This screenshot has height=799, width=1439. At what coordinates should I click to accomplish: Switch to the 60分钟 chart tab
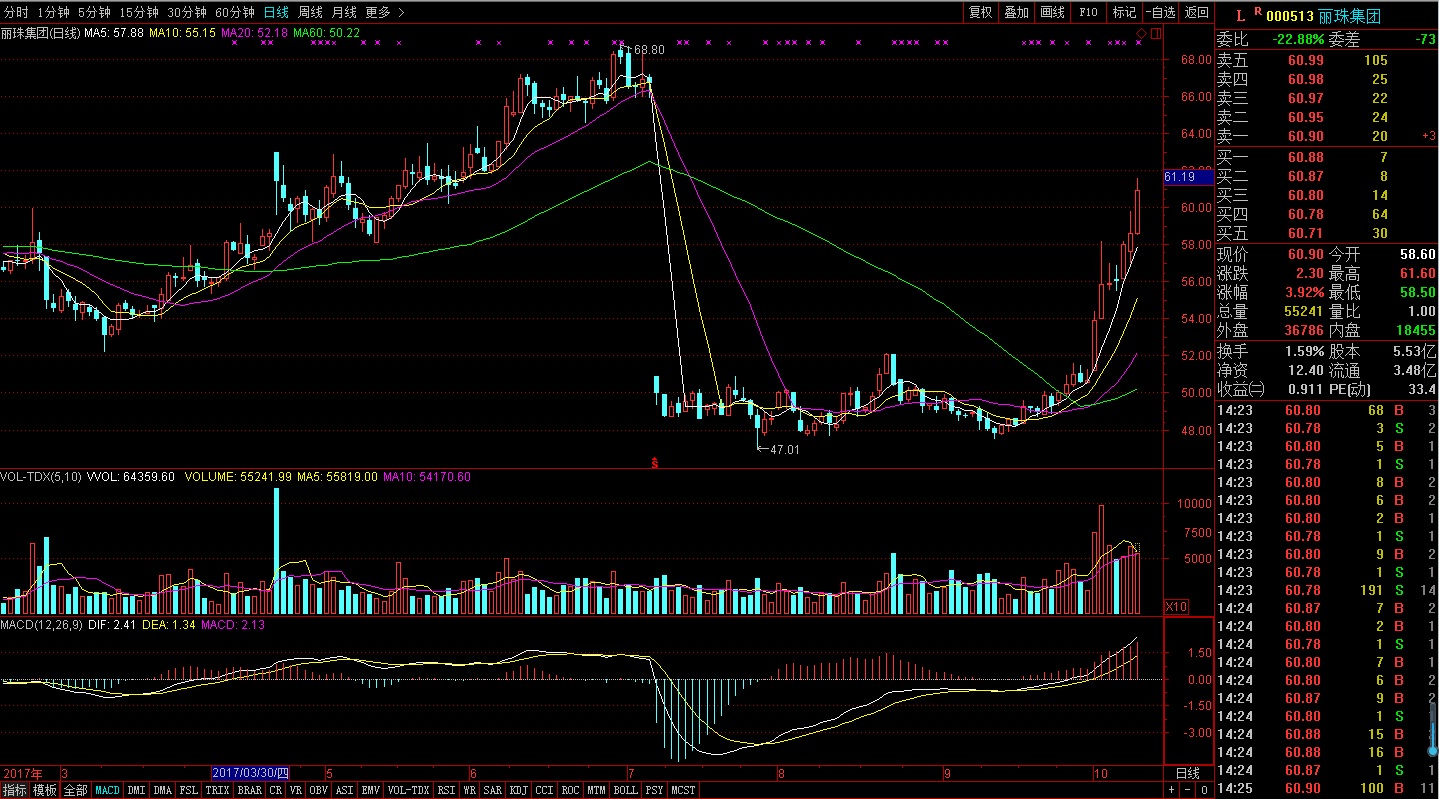[x=235, y=12]
